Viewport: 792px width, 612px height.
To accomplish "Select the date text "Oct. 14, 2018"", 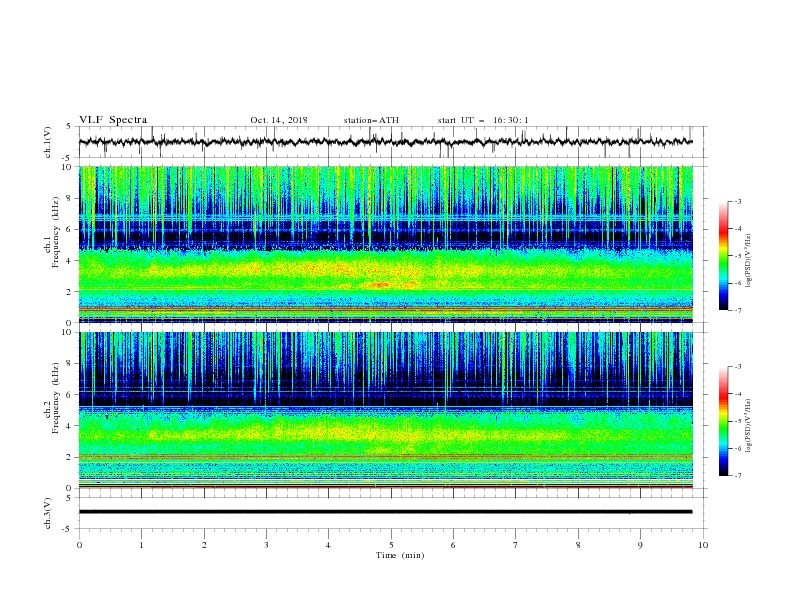I will click(279, 120).
